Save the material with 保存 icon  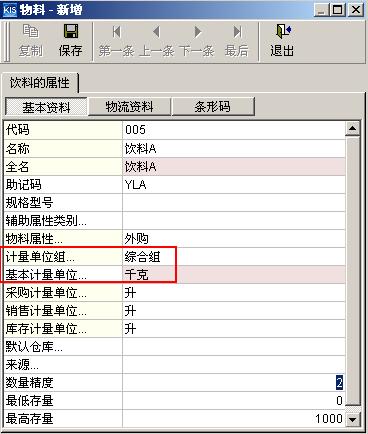[70, 41]
